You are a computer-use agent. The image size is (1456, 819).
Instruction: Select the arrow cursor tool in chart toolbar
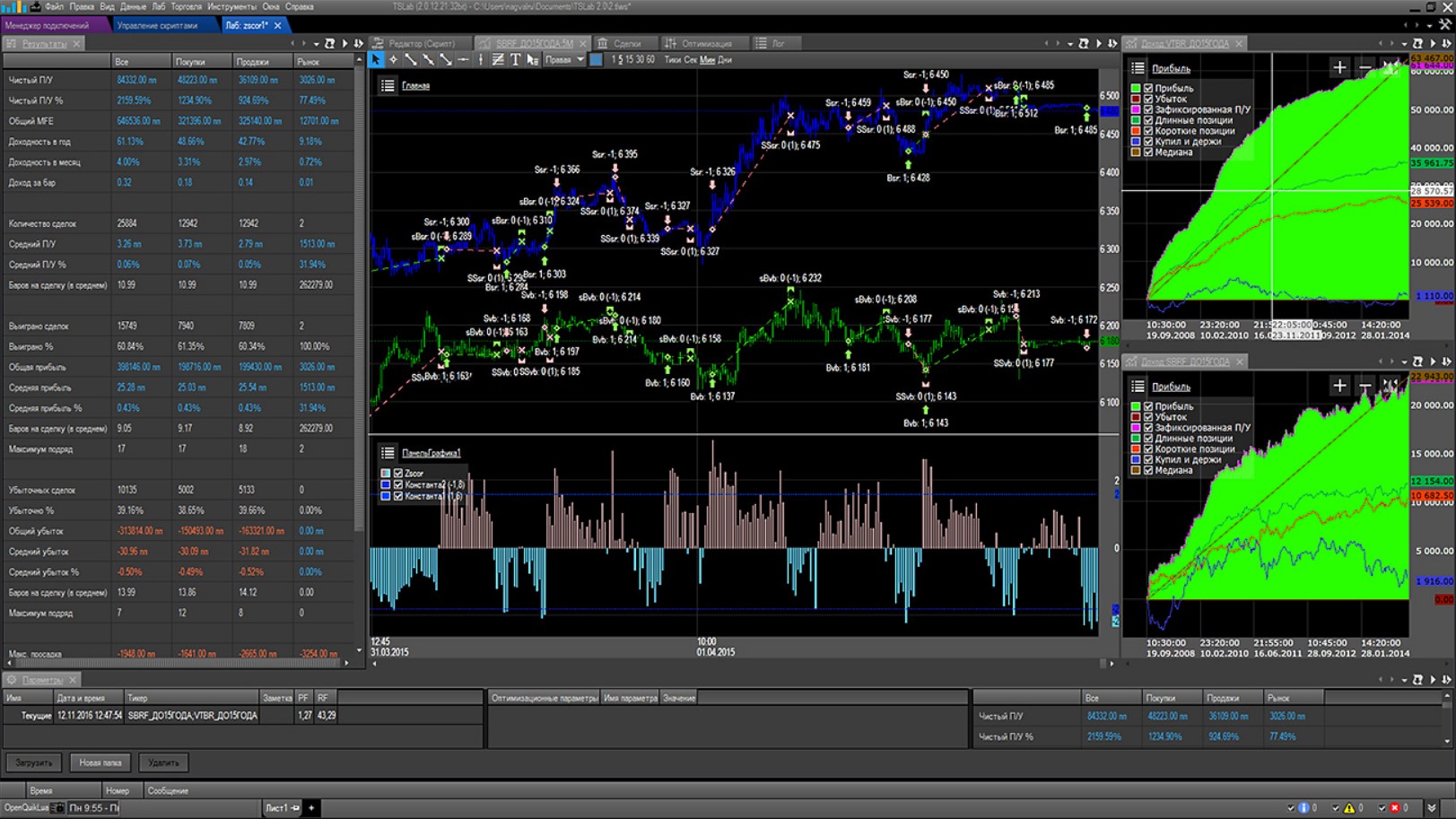[x=376, y=60]
